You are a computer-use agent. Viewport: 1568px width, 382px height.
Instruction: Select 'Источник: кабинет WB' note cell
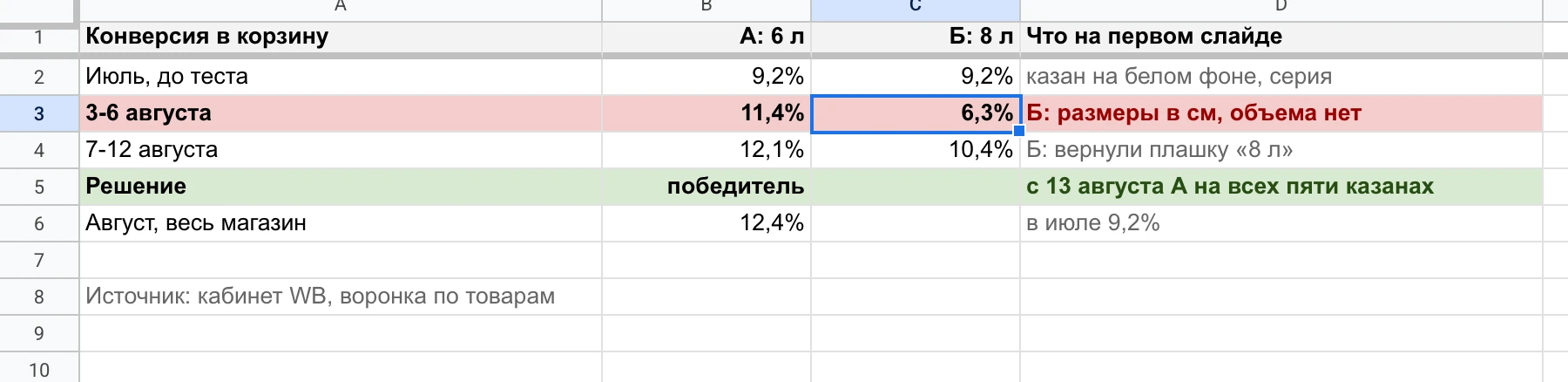[x=341, y=297]
